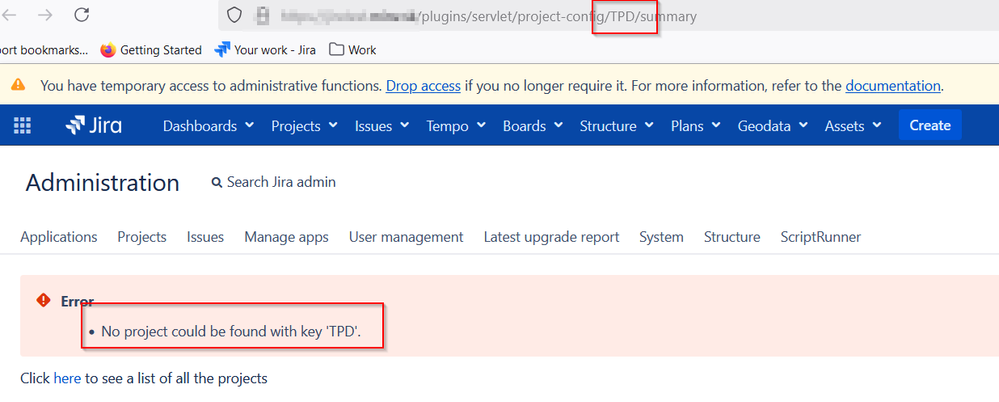
Task: Click the Drop access link
Action: pos(423,85)
